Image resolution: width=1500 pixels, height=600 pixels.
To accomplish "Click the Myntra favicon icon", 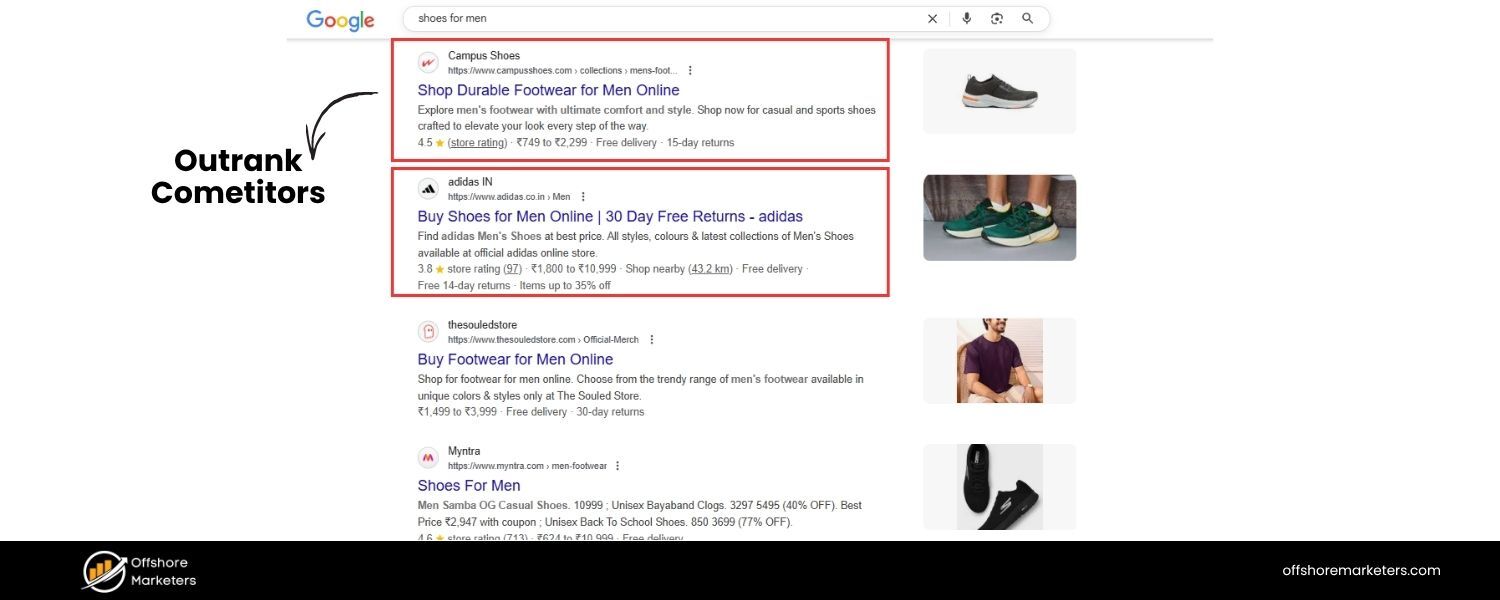I will point(428,457).
